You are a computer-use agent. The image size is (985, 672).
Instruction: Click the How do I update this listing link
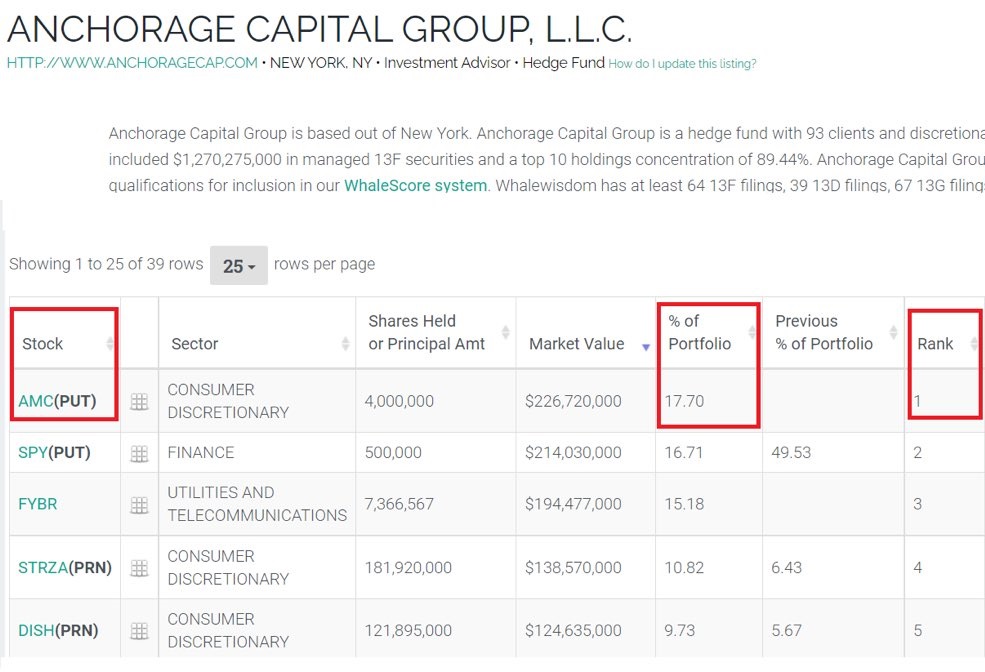click(680, 62)
